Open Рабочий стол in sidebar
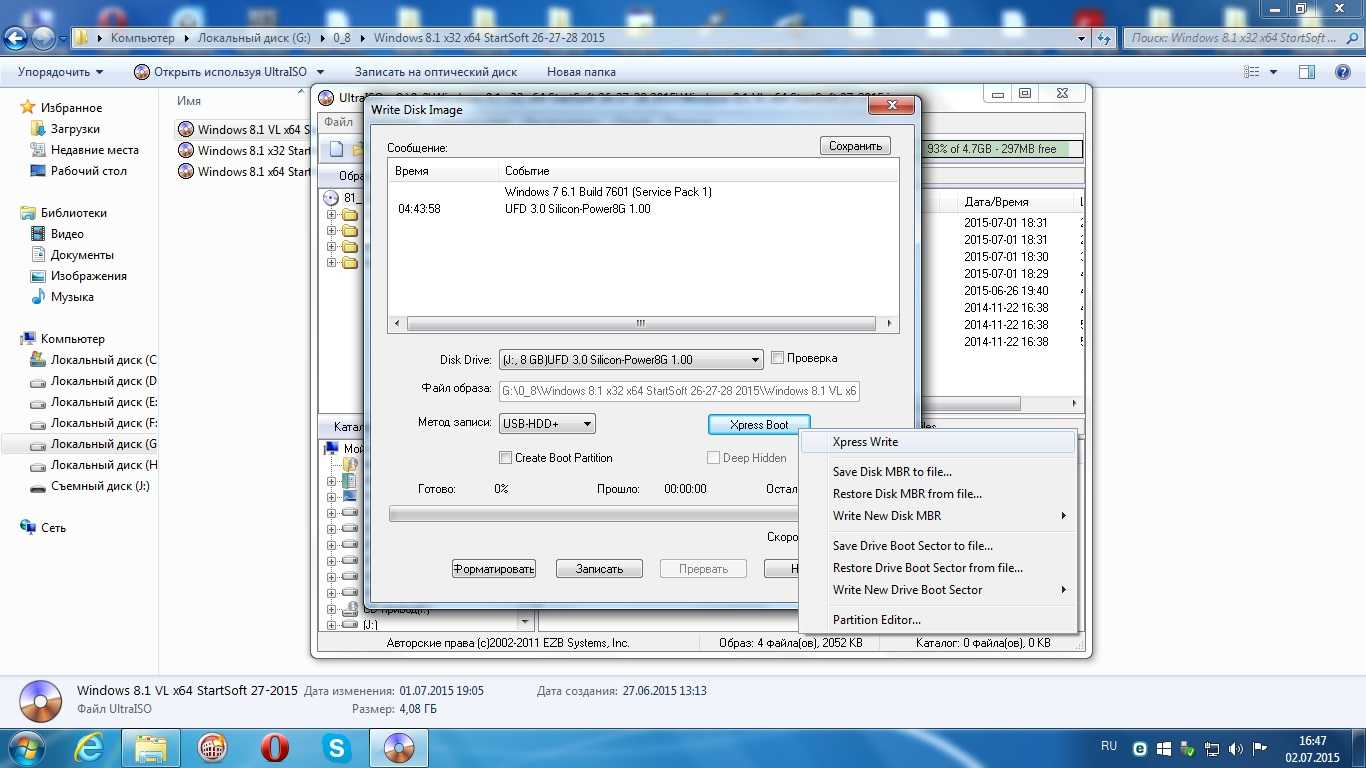This screenshot has width=1366, height=768. pos(88,171)
